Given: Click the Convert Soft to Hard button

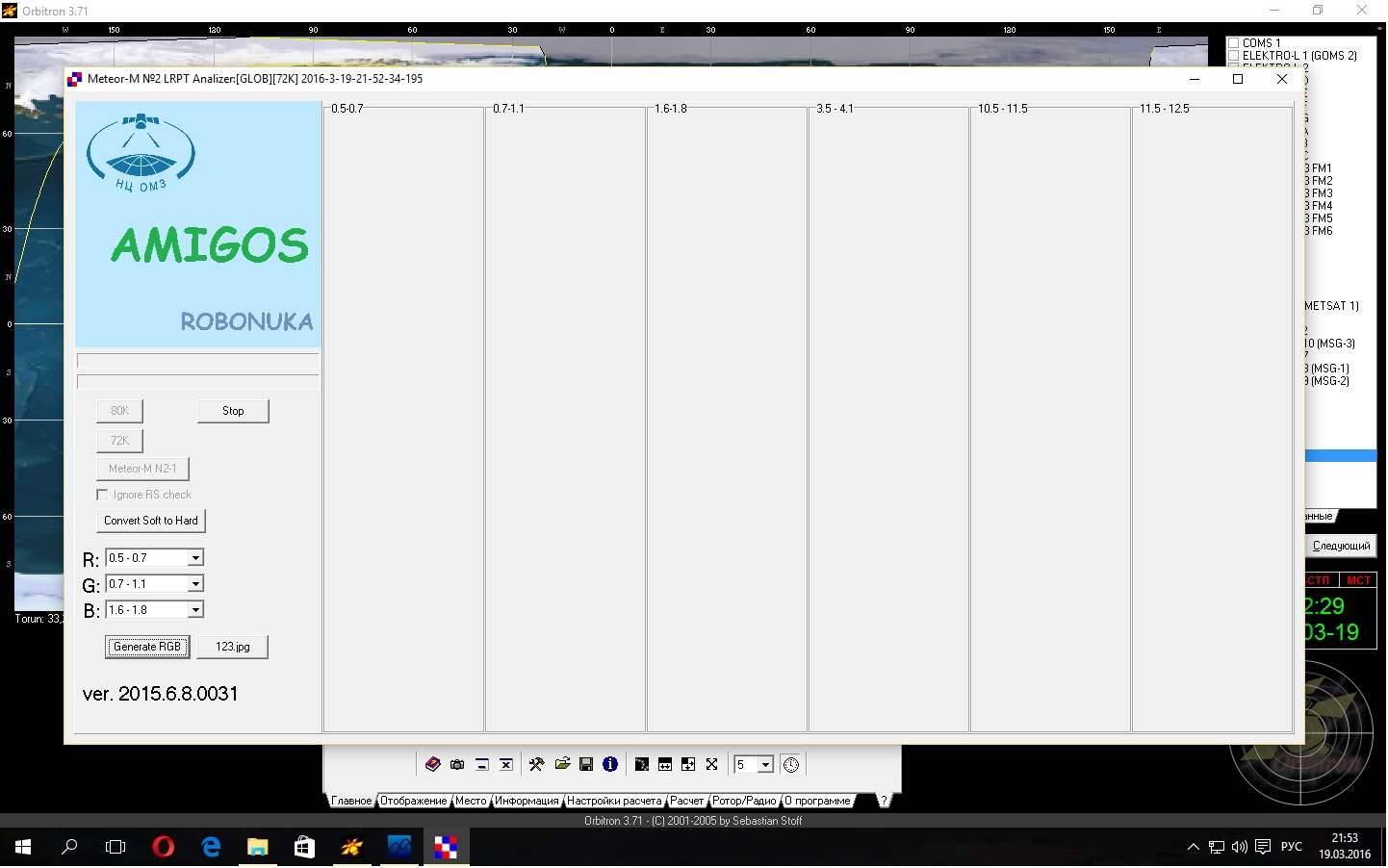Looking at the screenshot, I should tap(151, 522).
